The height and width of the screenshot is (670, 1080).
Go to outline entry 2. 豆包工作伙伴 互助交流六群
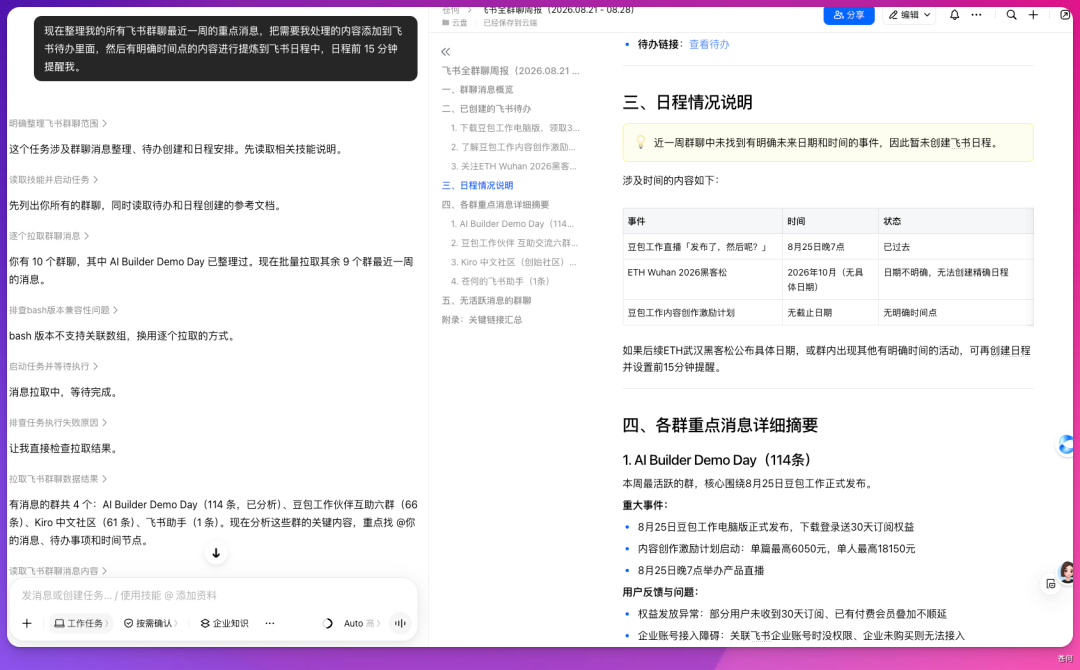click(x=514, y=243)
